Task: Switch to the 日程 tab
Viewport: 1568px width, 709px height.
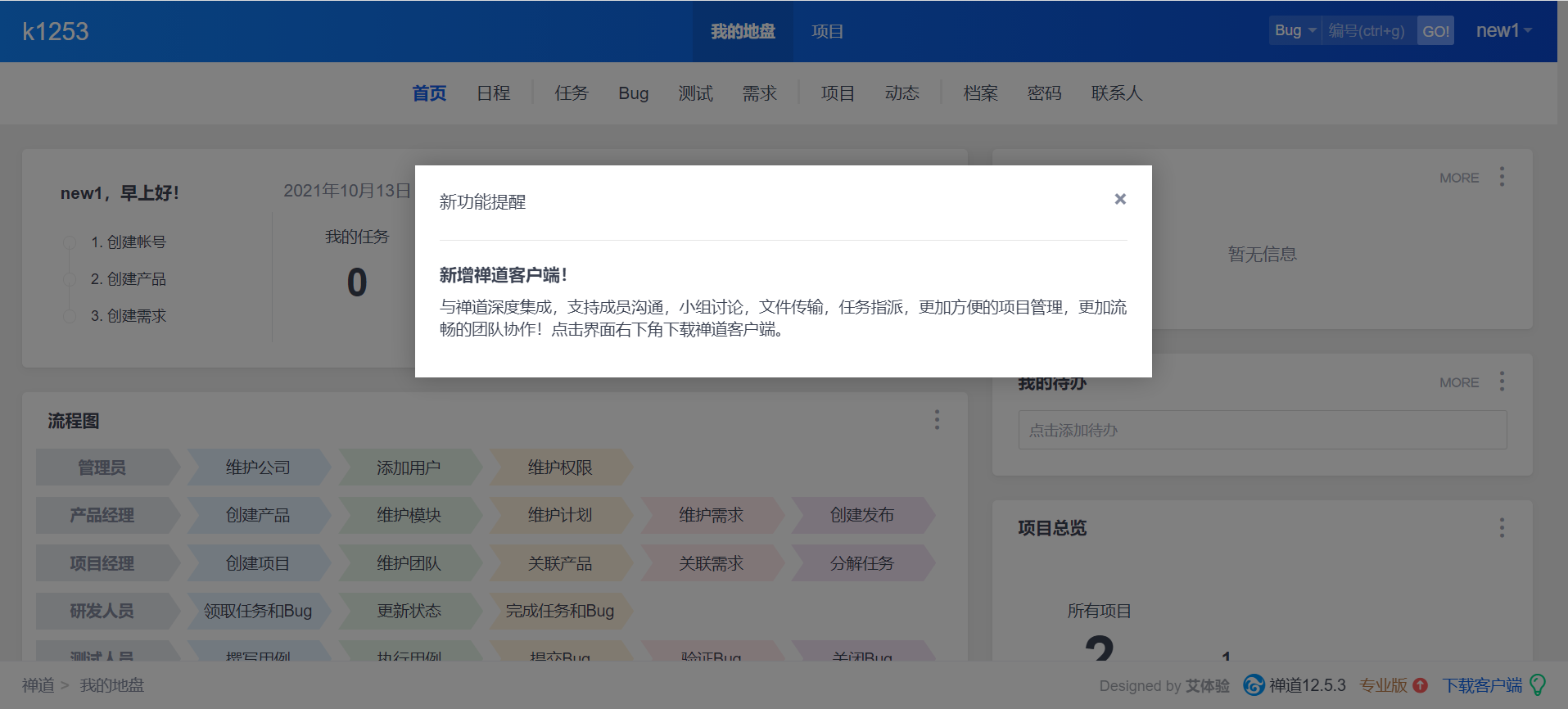Action: (493, 93)
